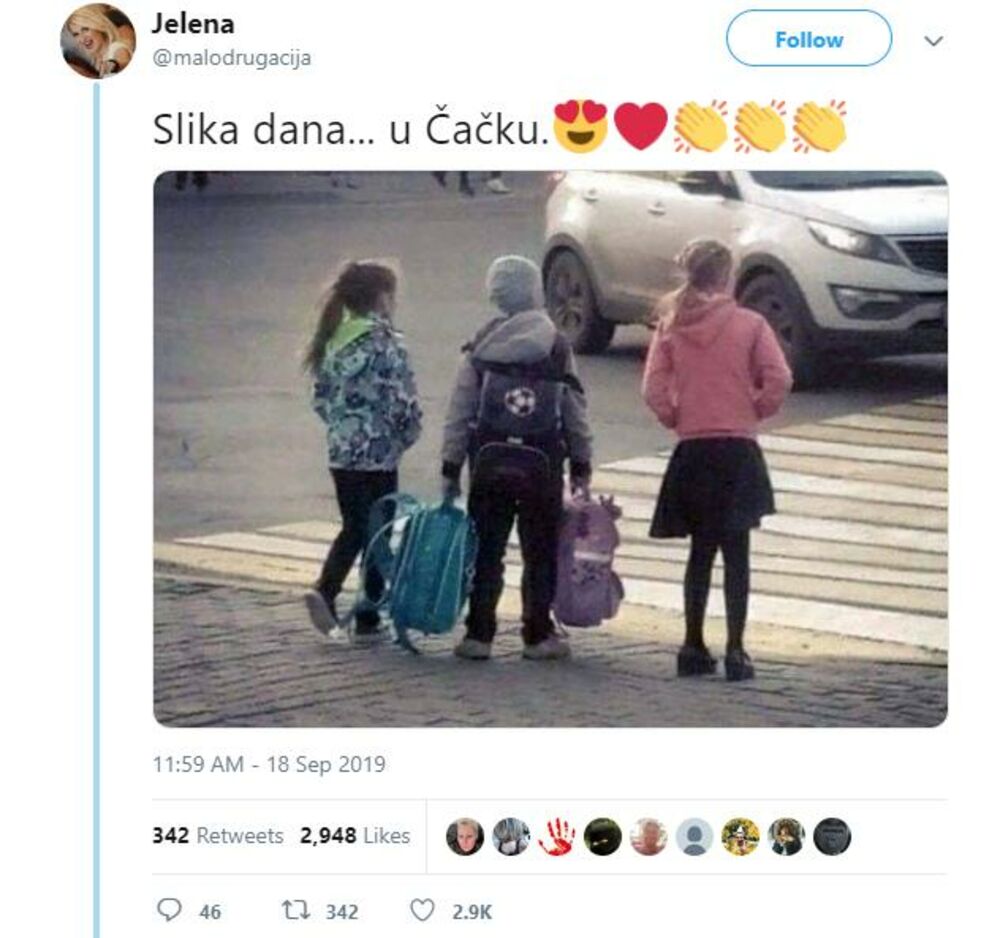
Task: Open the default gray silhouette avatar
Action: (x=695, y=836)
